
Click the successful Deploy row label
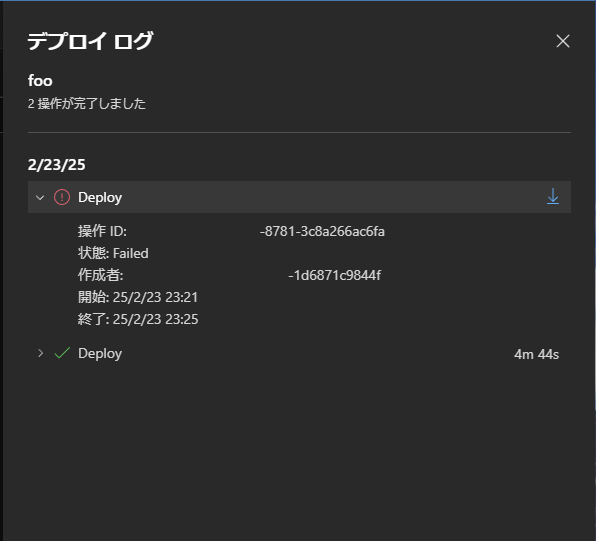[x=100, y=354]
